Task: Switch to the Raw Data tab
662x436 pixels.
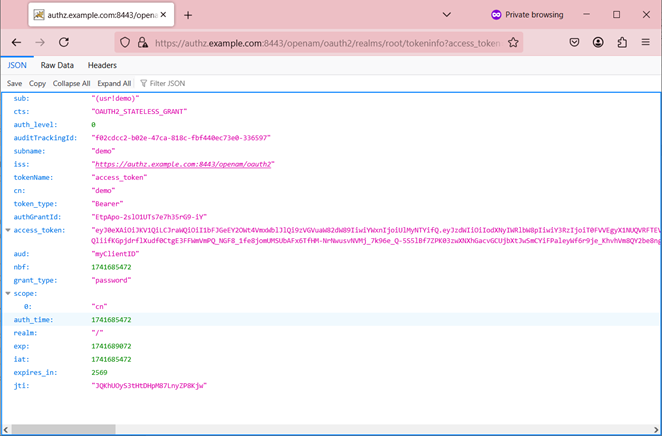Action: click(57, 65)
